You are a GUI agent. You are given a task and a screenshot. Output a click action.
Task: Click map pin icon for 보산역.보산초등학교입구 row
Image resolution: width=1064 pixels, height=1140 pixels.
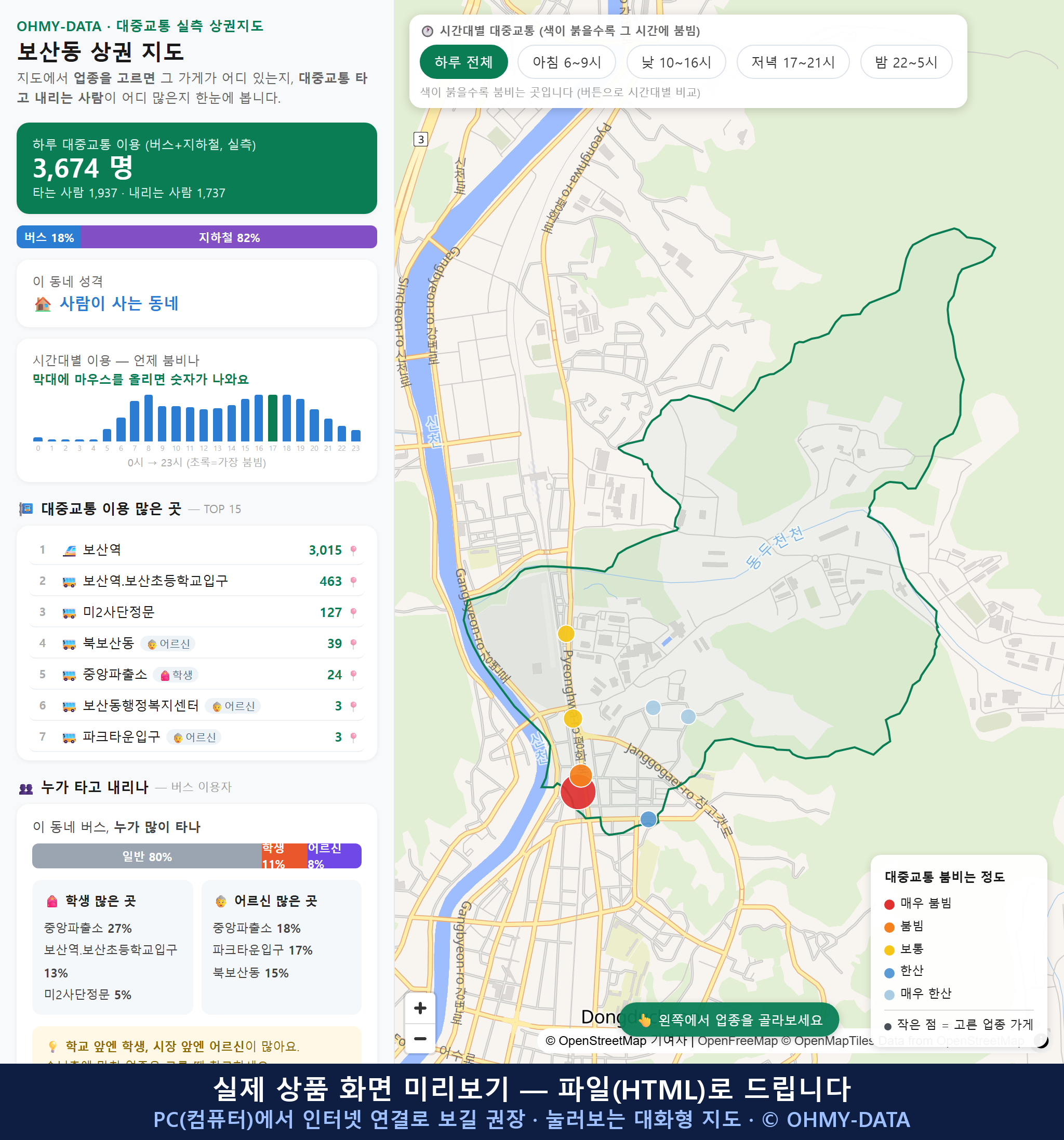pyautogui.click(x=353, y=582)
